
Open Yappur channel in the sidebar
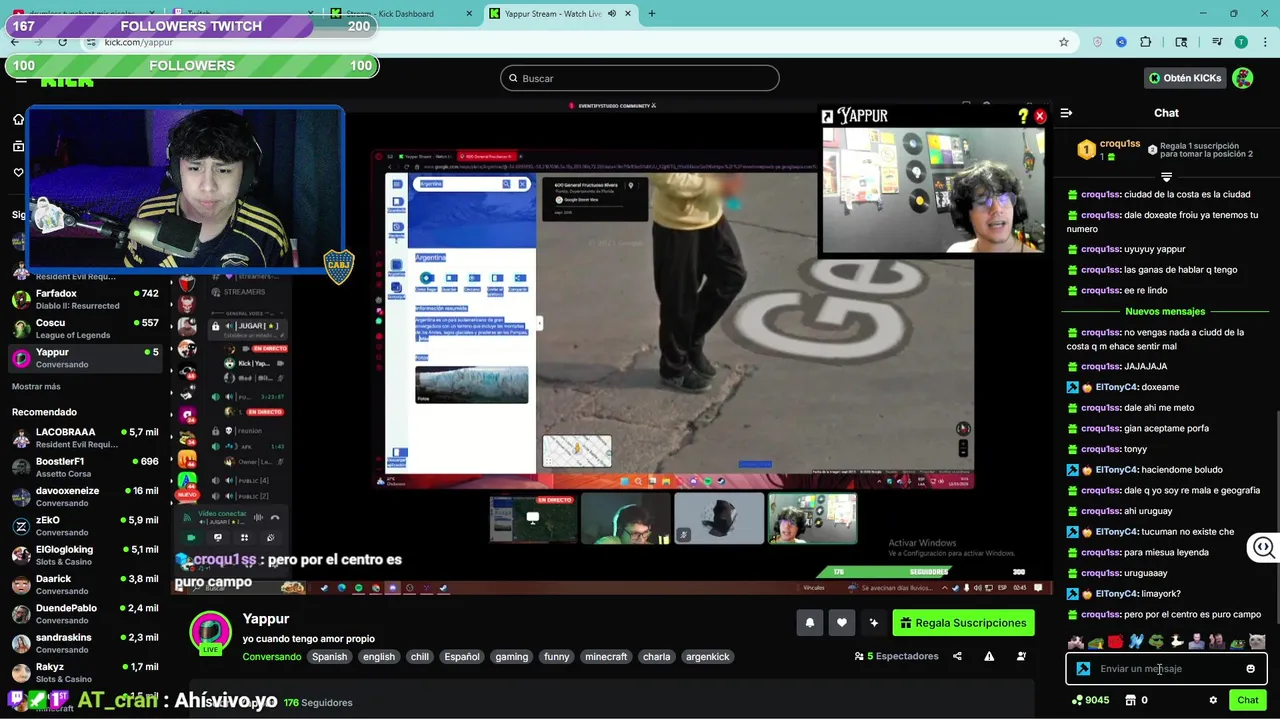pyautogui.click(x=85, y=358)
